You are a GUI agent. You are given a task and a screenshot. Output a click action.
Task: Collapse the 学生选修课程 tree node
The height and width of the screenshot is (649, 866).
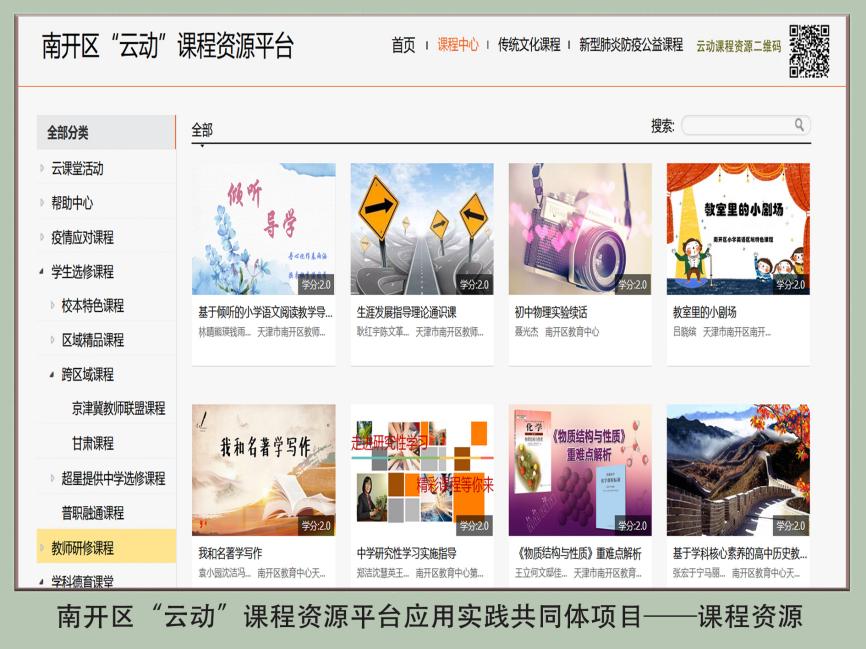coord(42,271)
